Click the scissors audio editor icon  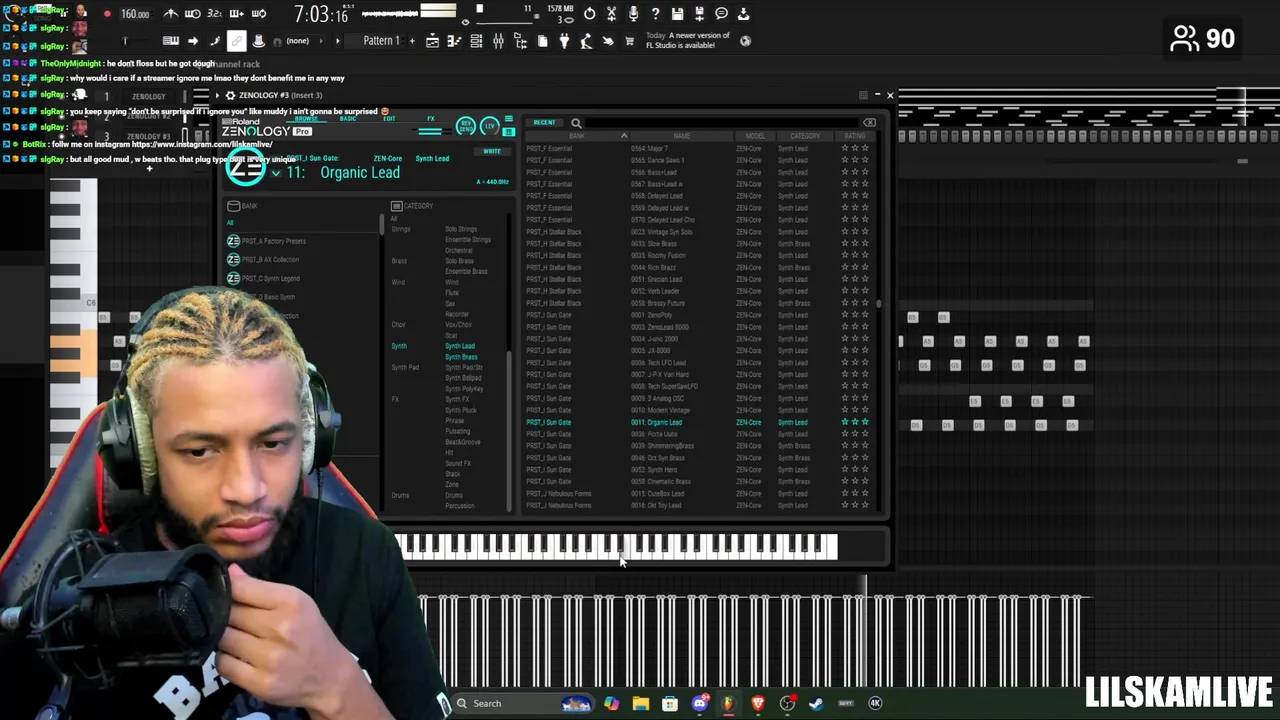coord(611,14)
